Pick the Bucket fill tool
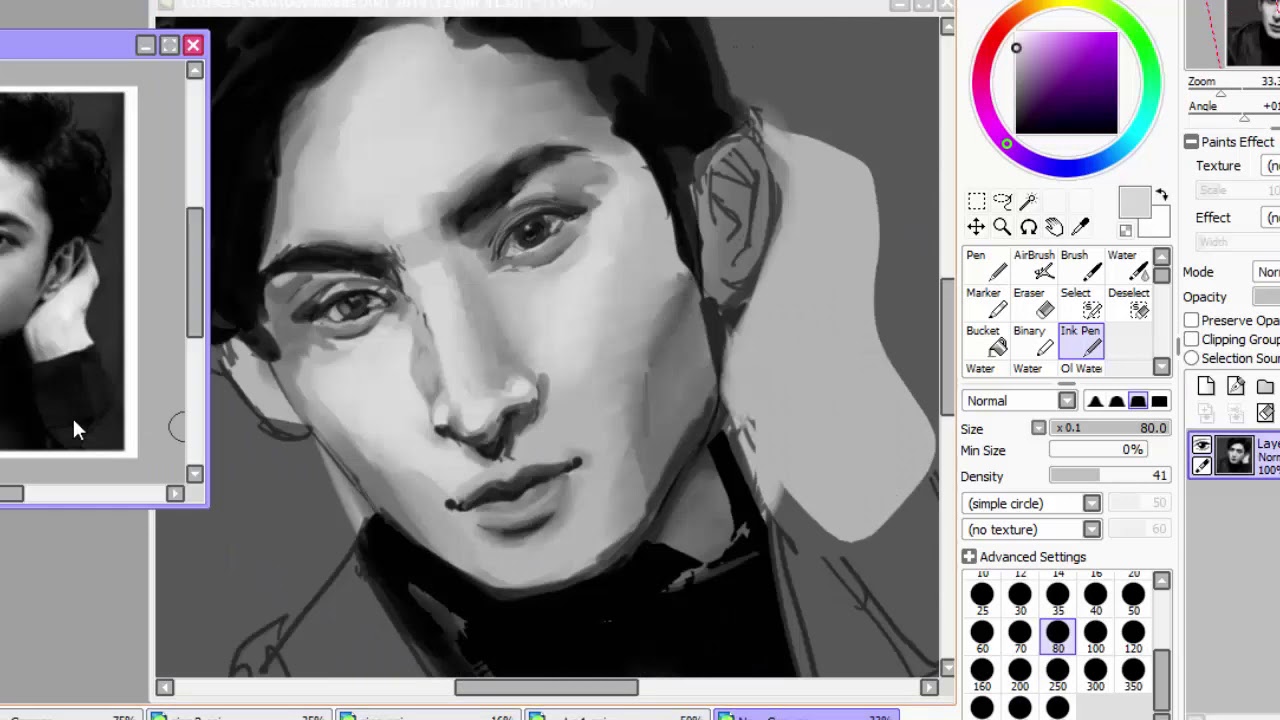Image resolution: width=1280 pixels, height=720 pixels. [988, 342]
